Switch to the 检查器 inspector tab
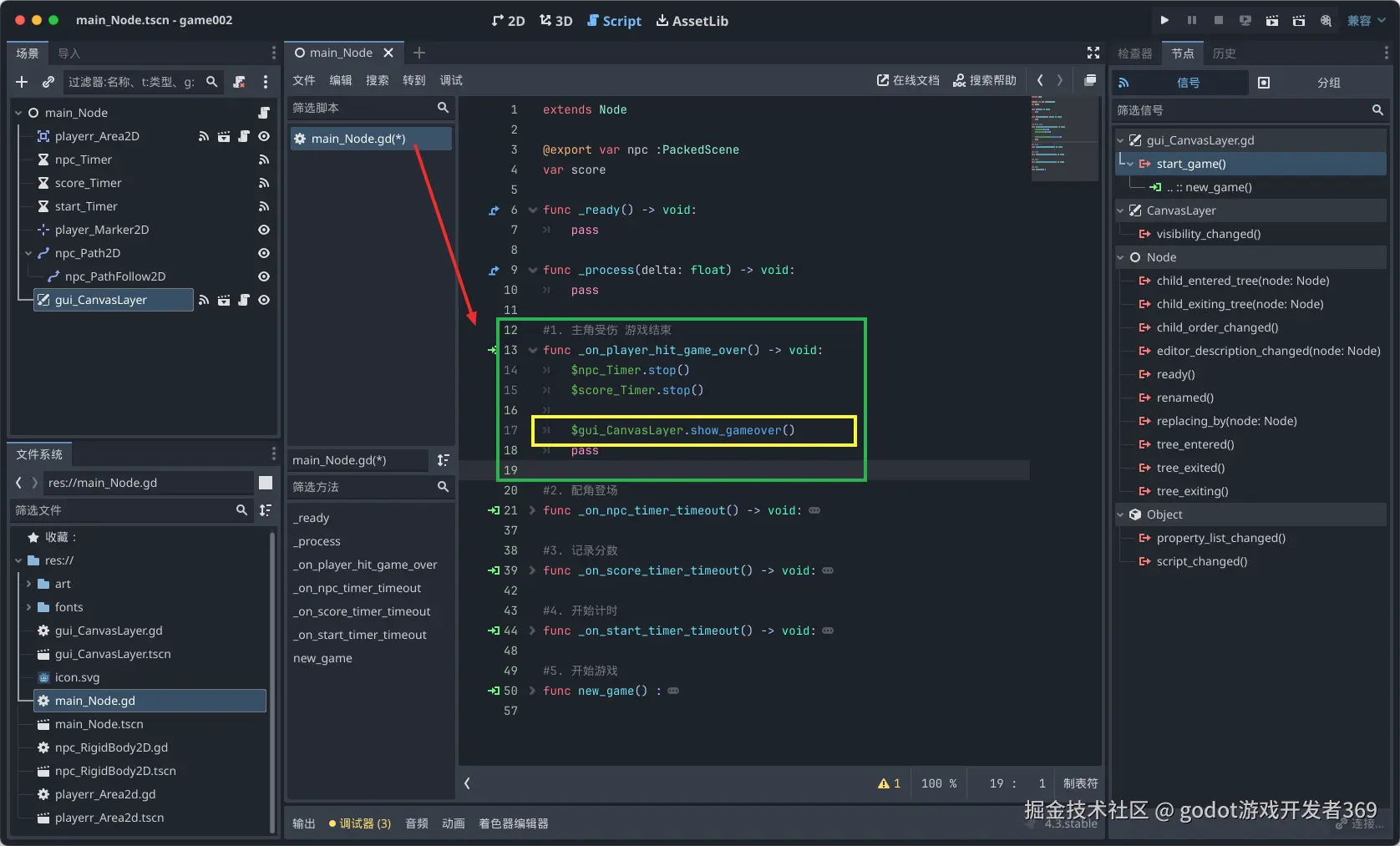This screenshot has width=1400, height=846. point(1135,53)
